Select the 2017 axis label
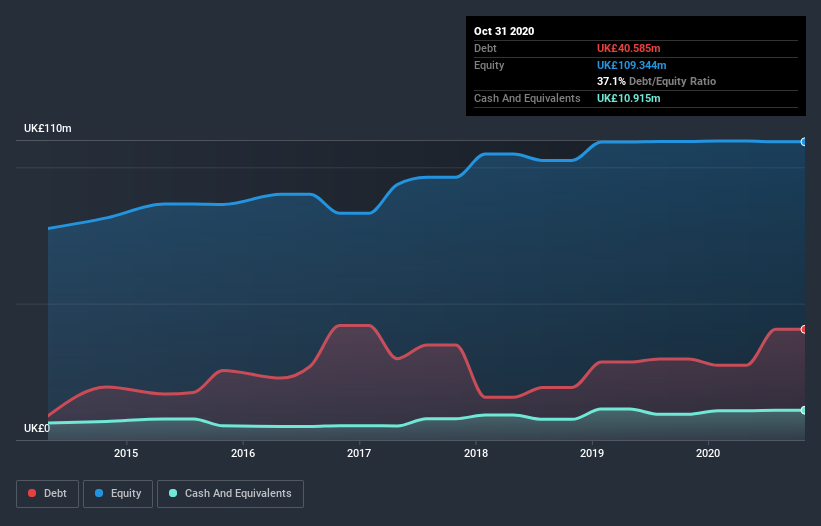The height and width of the screenshot is (526, 821). pyautogui.click(x=359, y=453)
